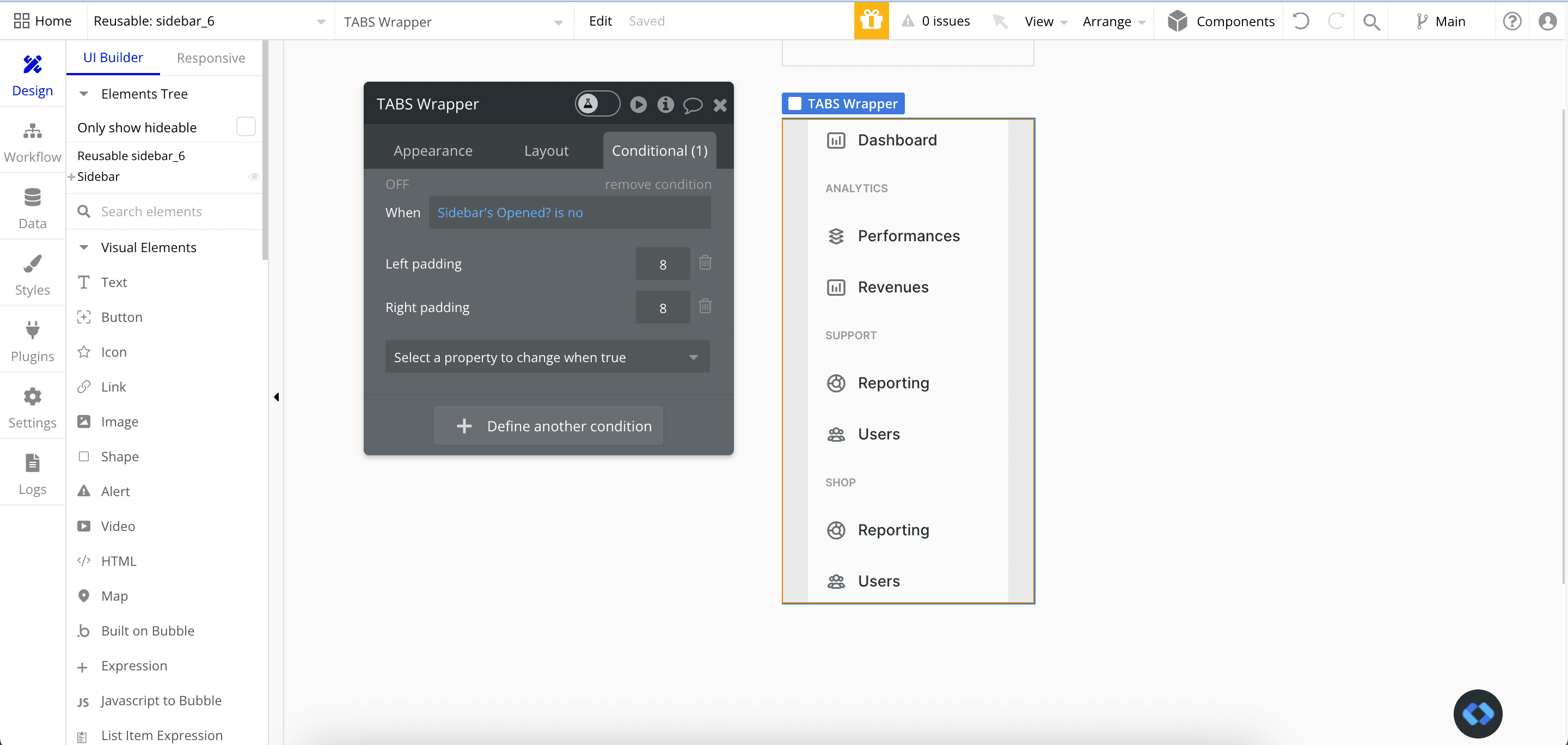This screenshot has height=745, width=1568.
Task: Open the View dropdown menu
Action: tap(1045, 21)
